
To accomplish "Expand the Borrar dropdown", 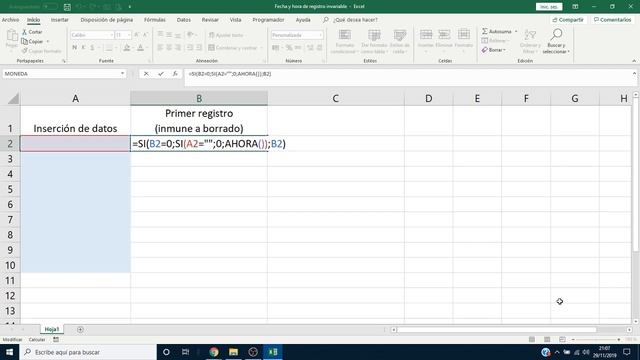I will 504,50.
